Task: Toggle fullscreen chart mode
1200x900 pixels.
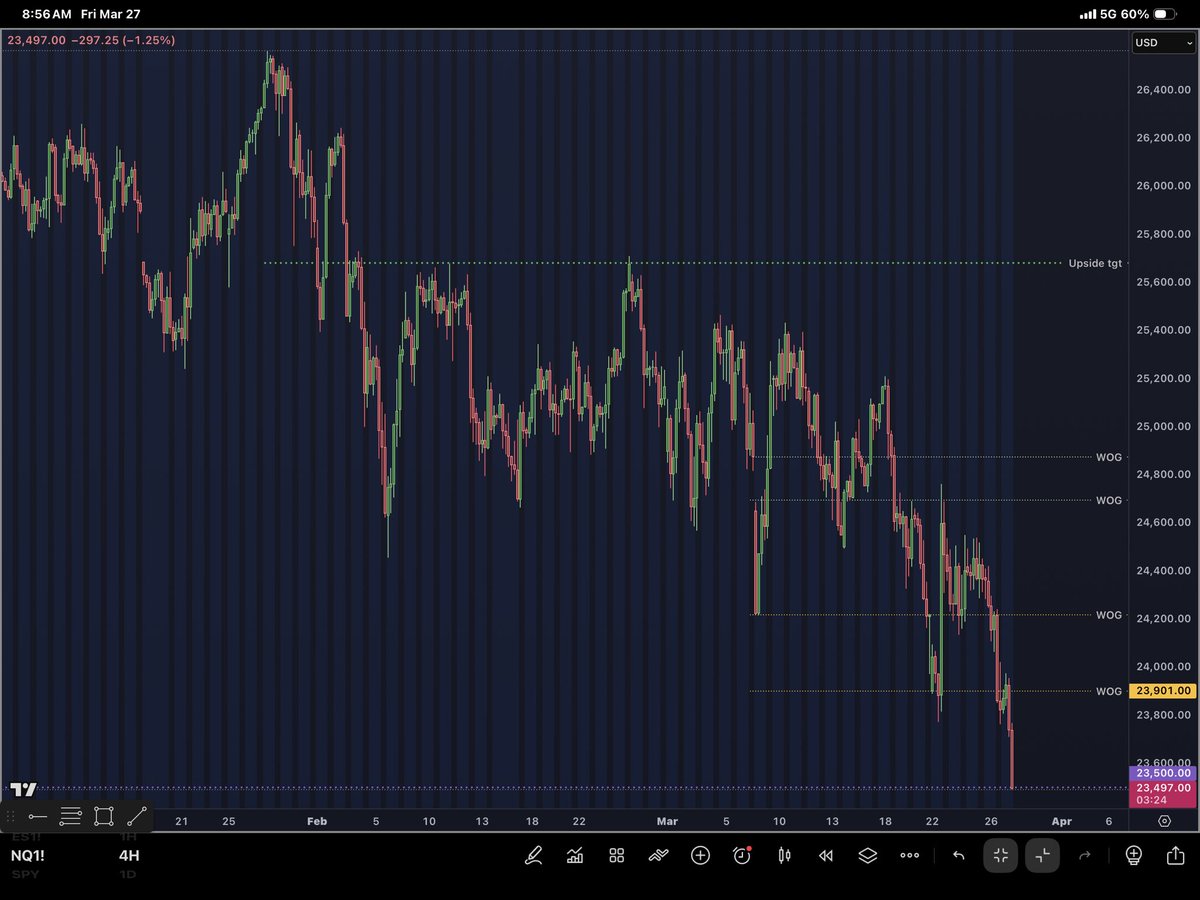Action: pos(1000,856)
